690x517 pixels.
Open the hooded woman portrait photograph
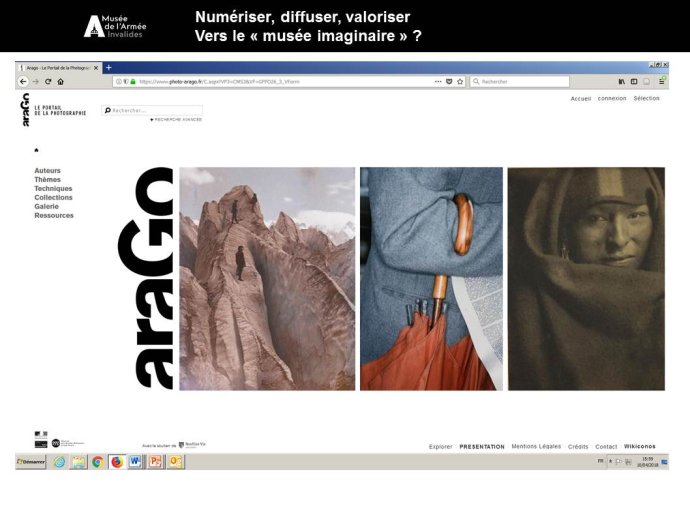coord(586,279)
